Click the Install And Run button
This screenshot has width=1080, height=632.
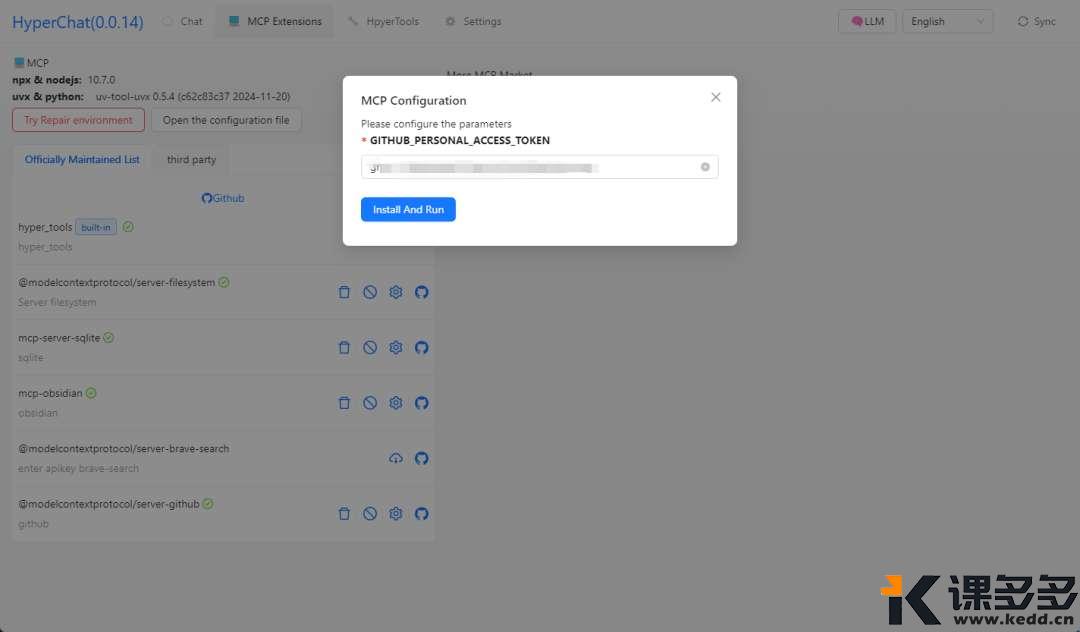pos(408,209)
